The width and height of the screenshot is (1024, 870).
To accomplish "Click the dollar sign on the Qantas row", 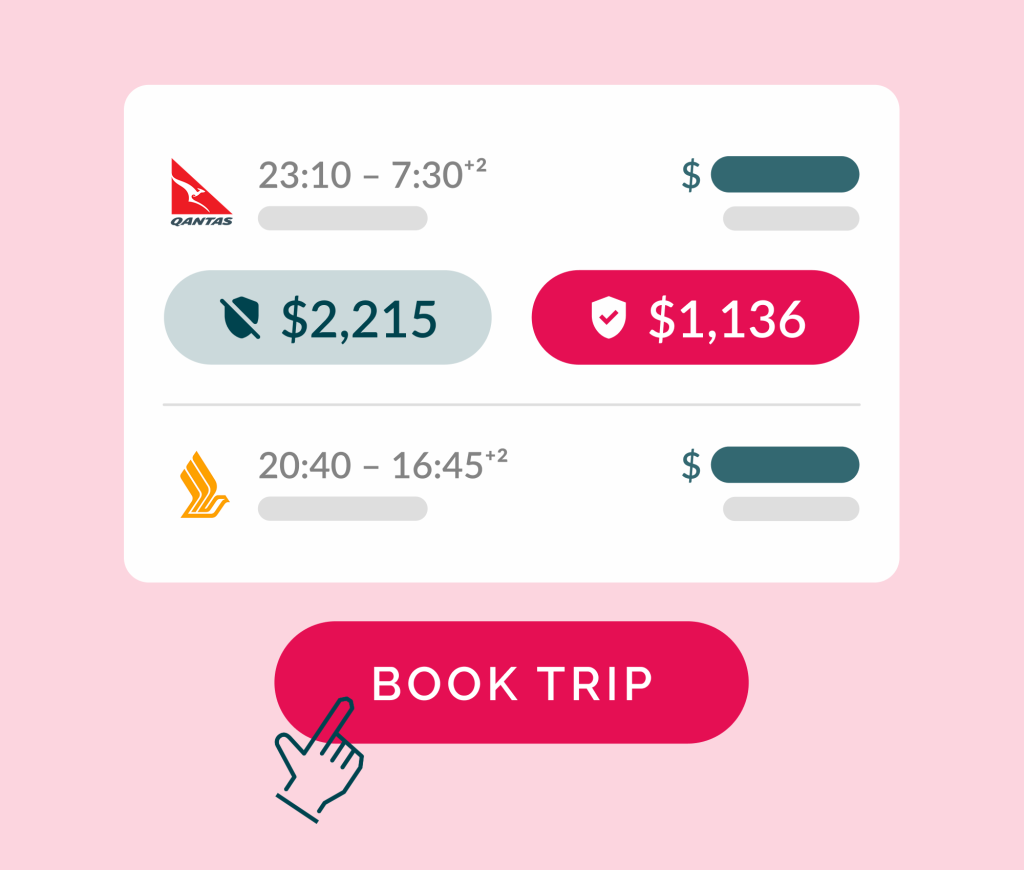I will (691, 175).
